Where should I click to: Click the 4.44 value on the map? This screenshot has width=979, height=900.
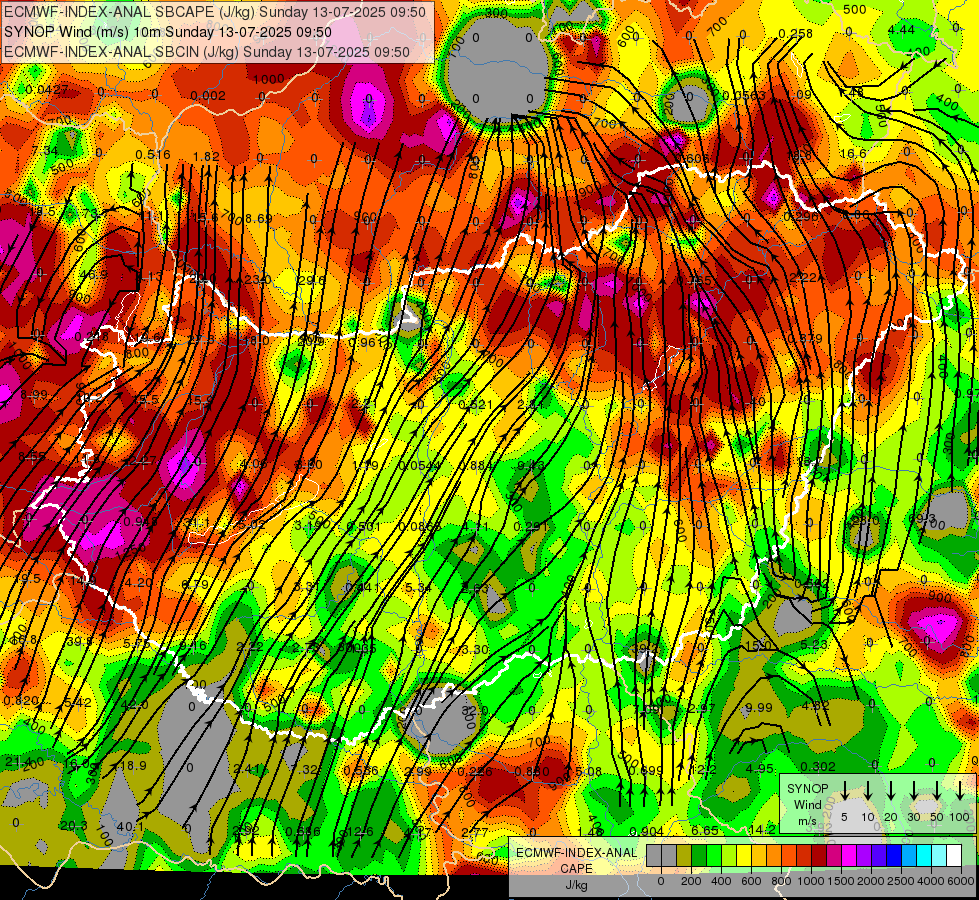(901, 29)
